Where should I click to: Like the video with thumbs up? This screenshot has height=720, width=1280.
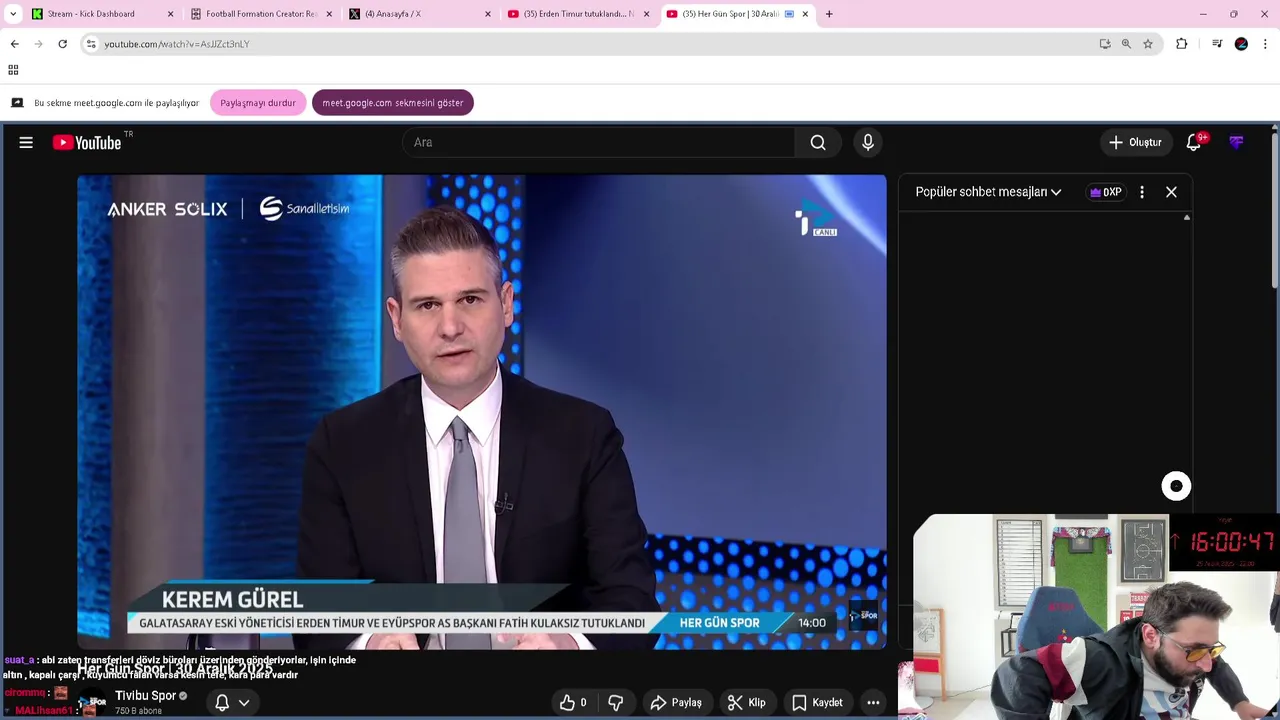(573, 703)
